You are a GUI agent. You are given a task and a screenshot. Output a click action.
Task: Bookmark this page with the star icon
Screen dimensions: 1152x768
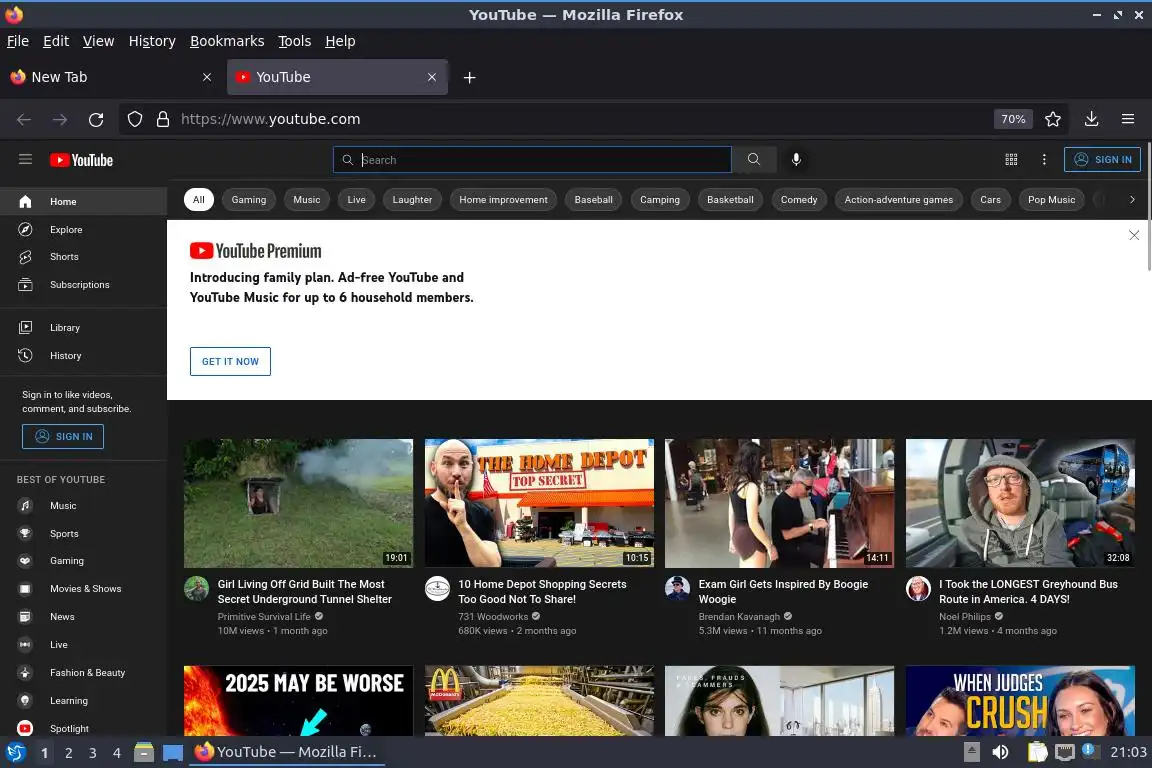[1053, 119]
